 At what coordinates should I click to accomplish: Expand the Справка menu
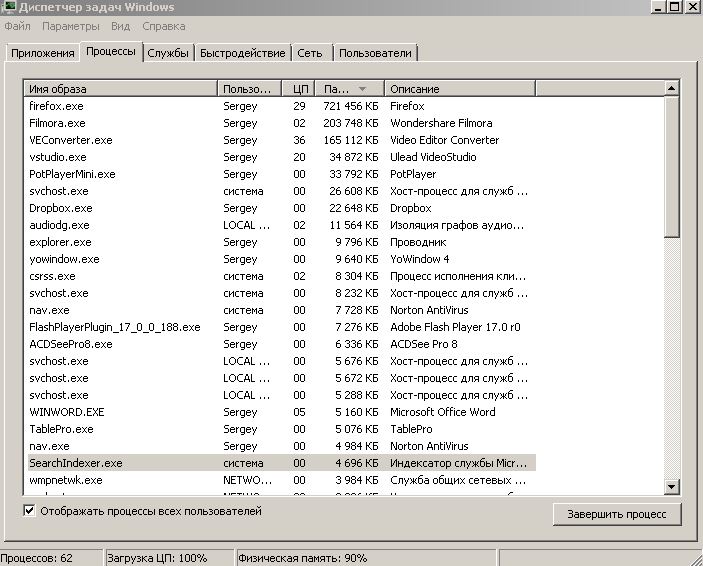[x=163, y=26]
